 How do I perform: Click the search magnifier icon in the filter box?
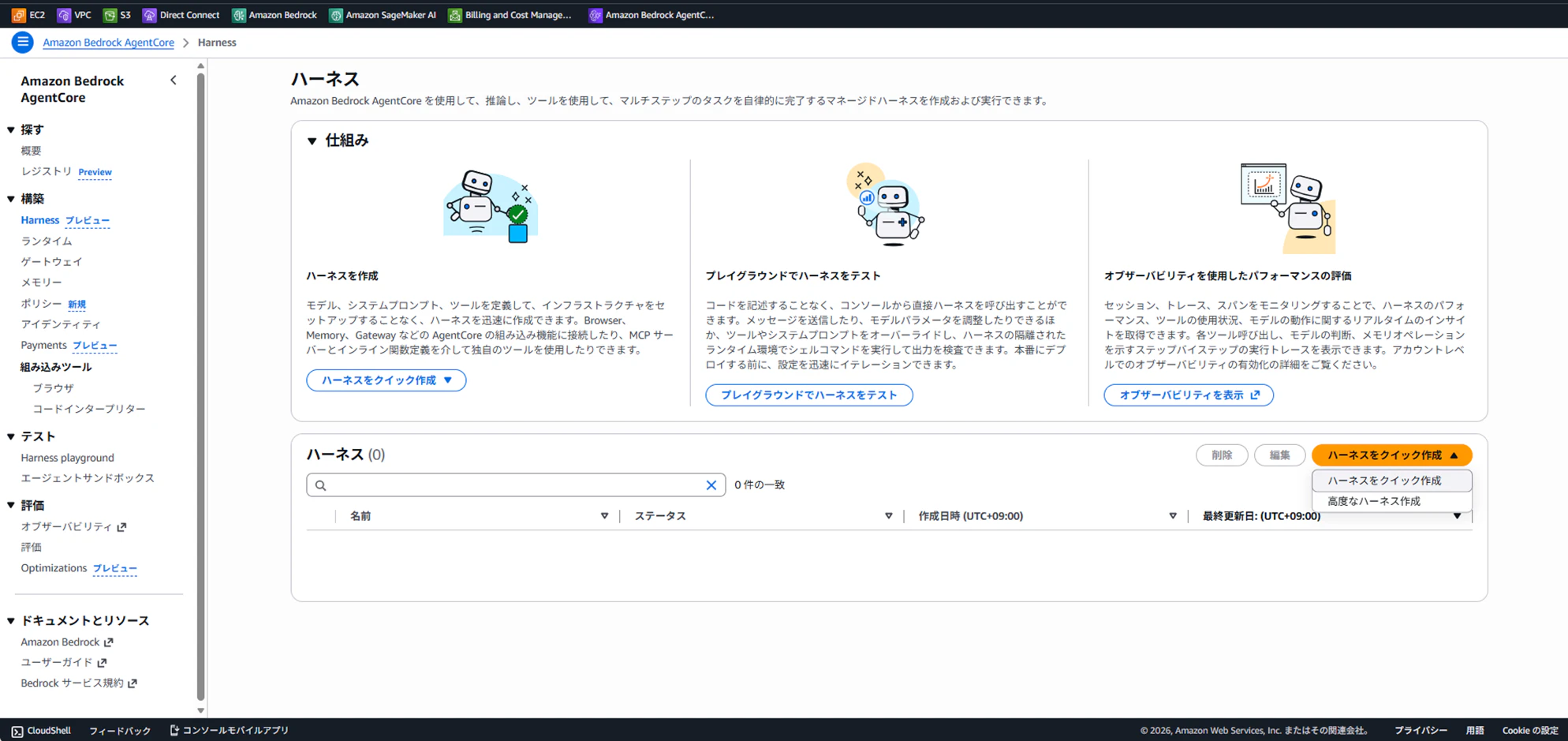coord(321,485)
